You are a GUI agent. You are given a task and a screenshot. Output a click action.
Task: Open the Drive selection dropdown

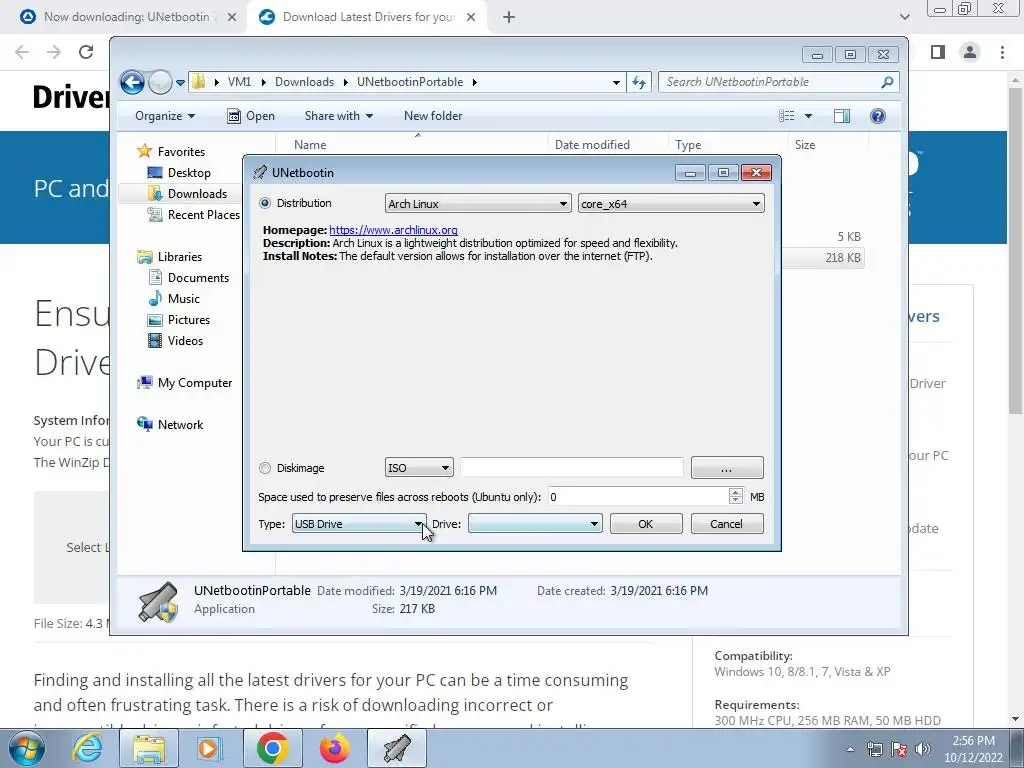tap(535, 524)
